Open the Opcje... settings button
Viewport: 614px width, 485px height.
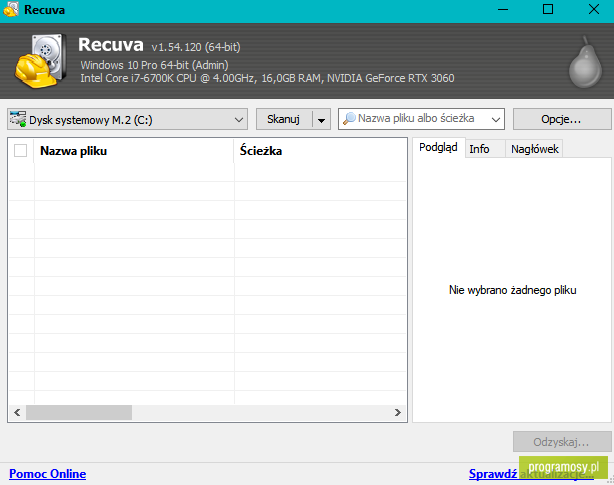[562, 119]
